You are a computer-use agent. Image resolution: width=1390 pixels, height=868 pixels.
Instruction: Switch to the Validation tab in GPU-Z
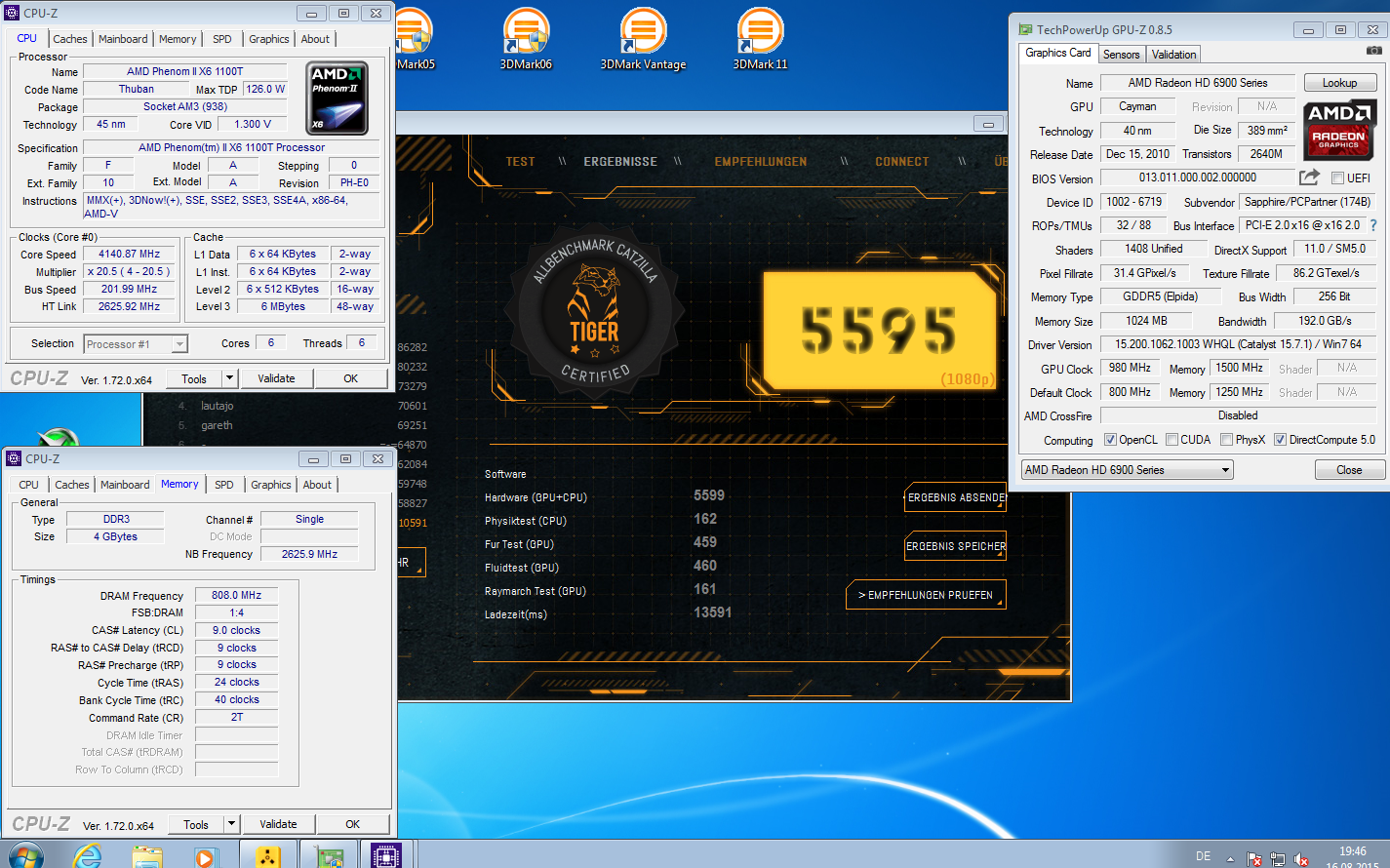coord(1173,55)
